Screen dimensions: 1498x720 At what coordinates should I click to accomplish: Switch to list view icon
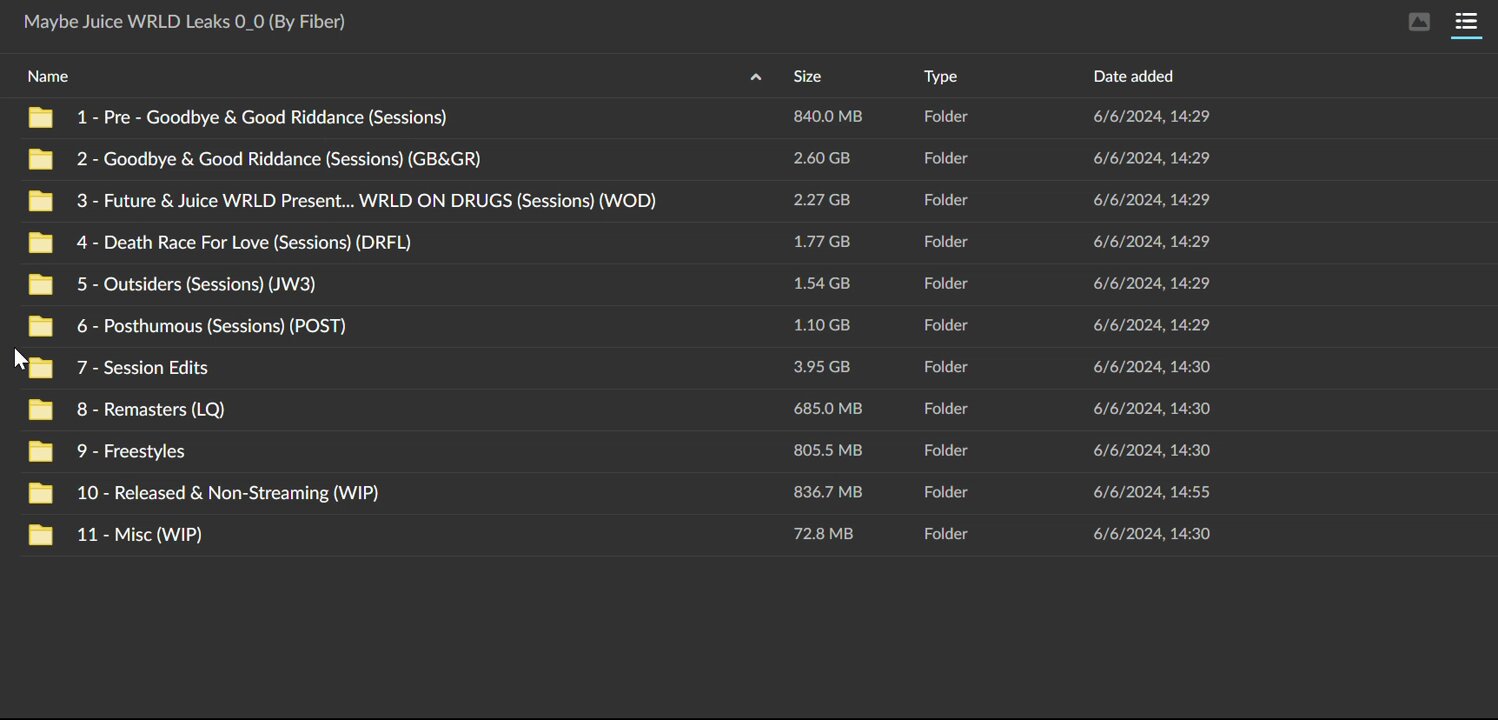point(1466,22)
